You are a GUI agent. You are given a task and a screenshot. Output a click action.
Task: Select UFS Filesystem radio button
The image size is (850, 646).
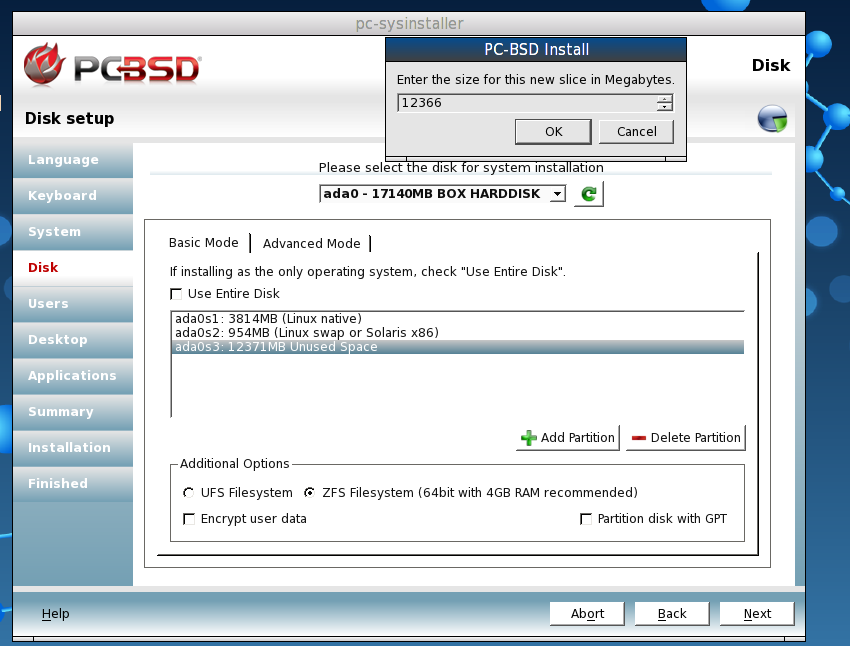coord(188,493)
